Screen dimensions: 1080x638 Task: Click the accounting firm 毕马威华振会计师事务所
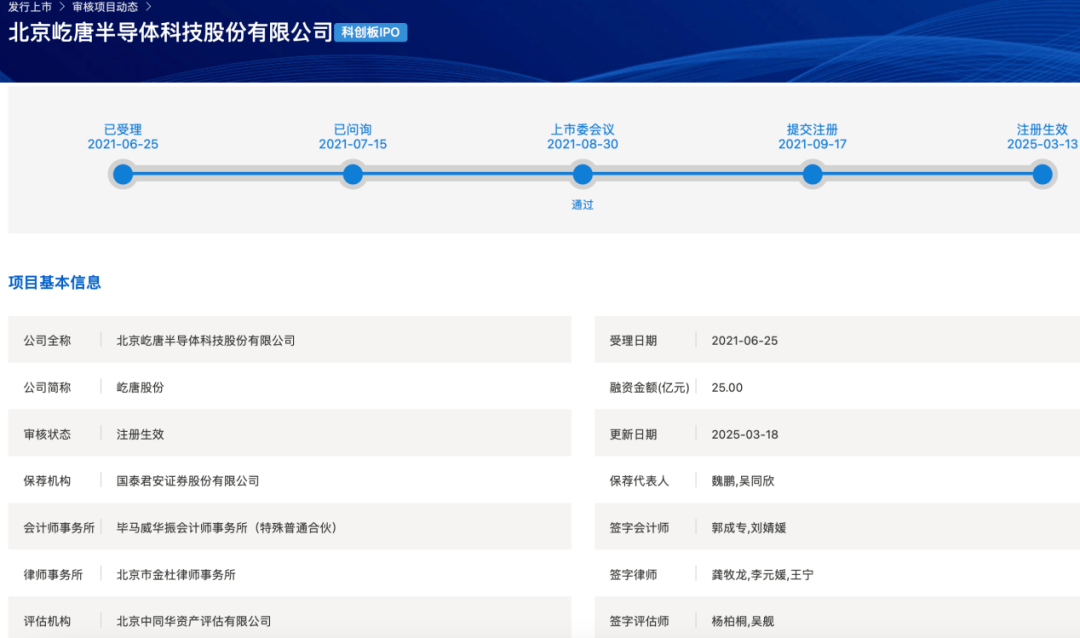click(227, 528)
